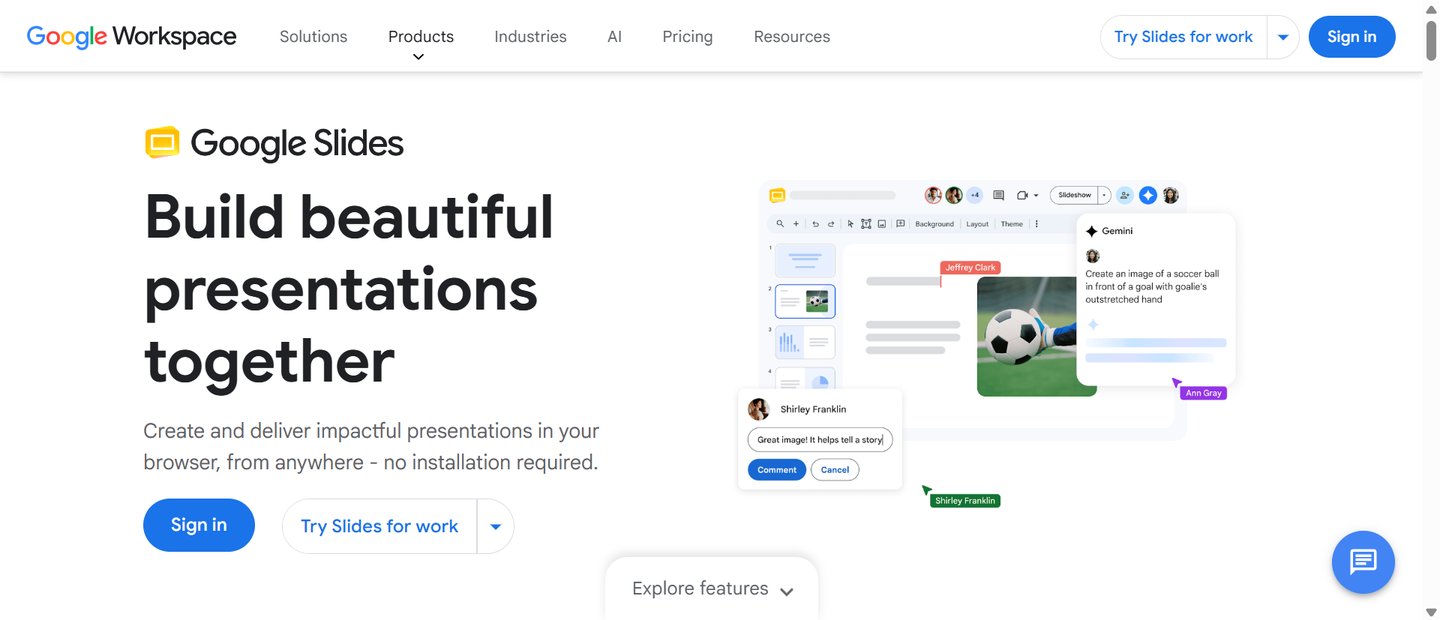Go to the Industries menu item
Viewport: 1440px width, 620px height.
tap(530, 37)
